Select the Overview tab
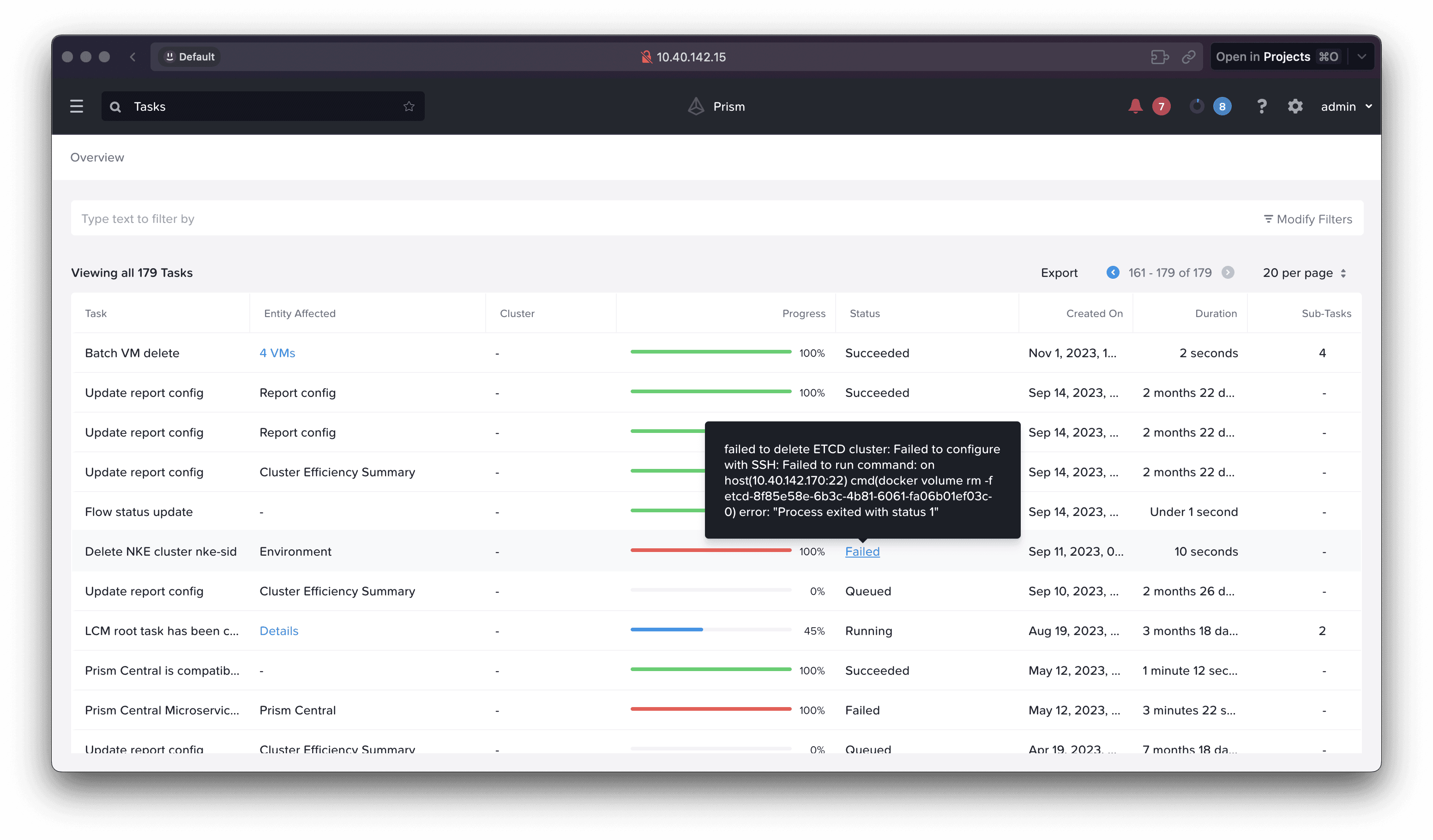 click(x=97, y=157)
